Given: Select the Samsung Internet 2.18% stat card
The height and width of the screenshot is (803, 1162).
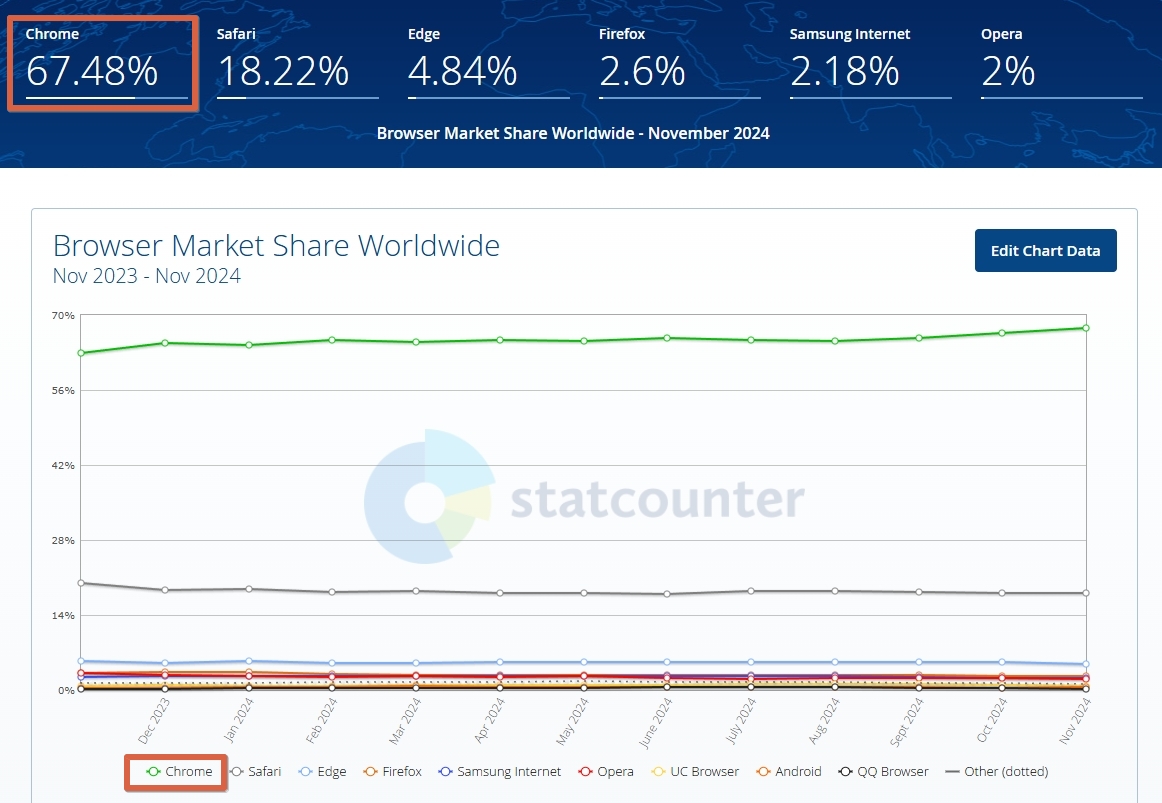Looking at the screenshot, I should tap(871, 62).
